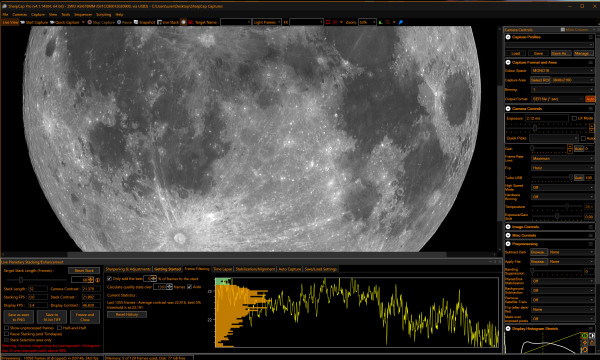600x360 pixels.
Task: Click the green stretch icon in histogram panel
Action: coord(585,336)
